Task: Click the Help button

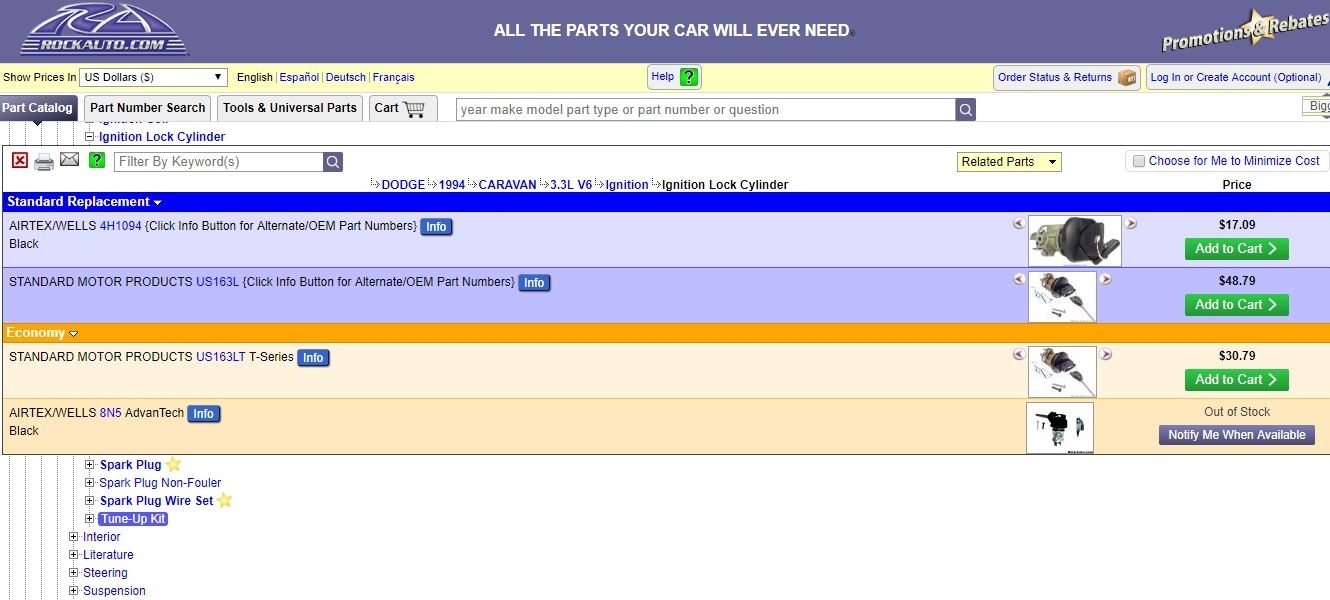Action: pyautogui.click(x=674, y=77)
